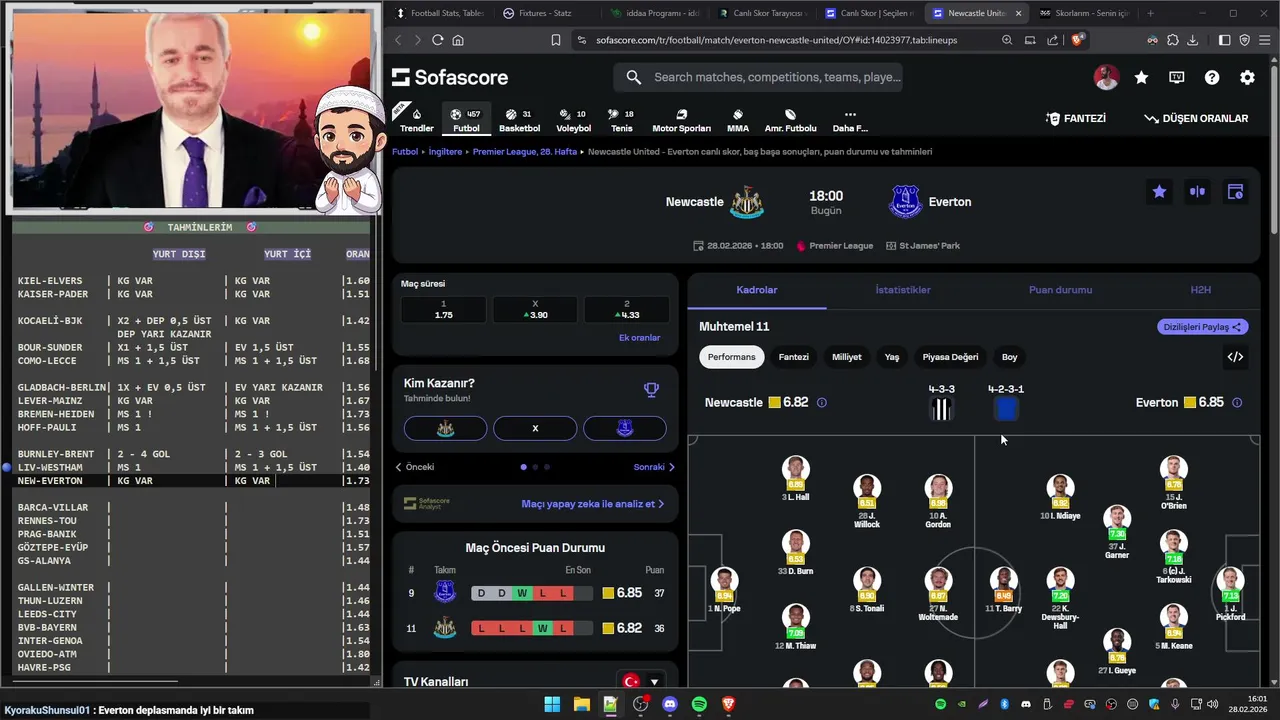Show Everton rating info icon
The height and width of the screenshot is (720, 1280).
(x=1237, y=403)
